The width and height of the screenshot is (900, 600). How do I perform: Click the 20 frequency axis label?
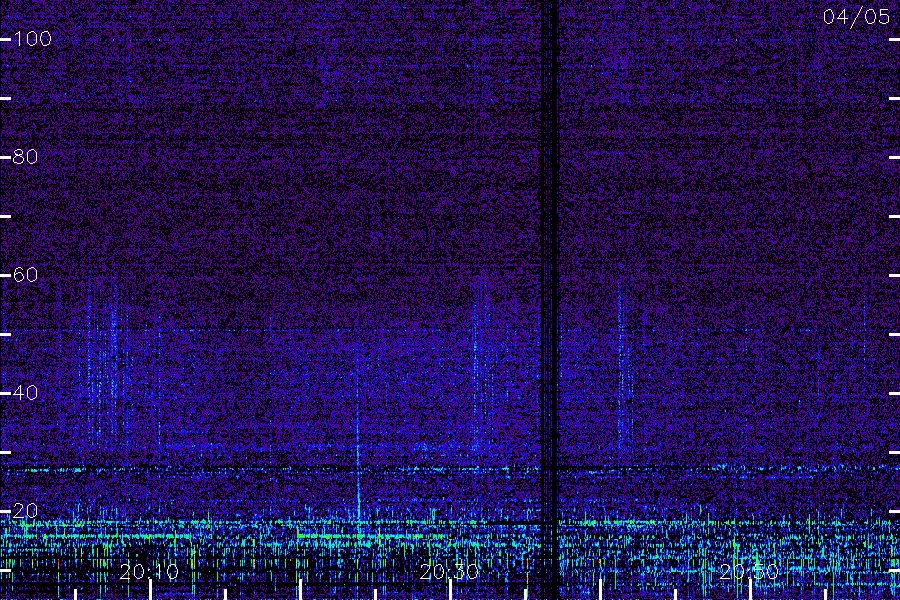point(25,511)
